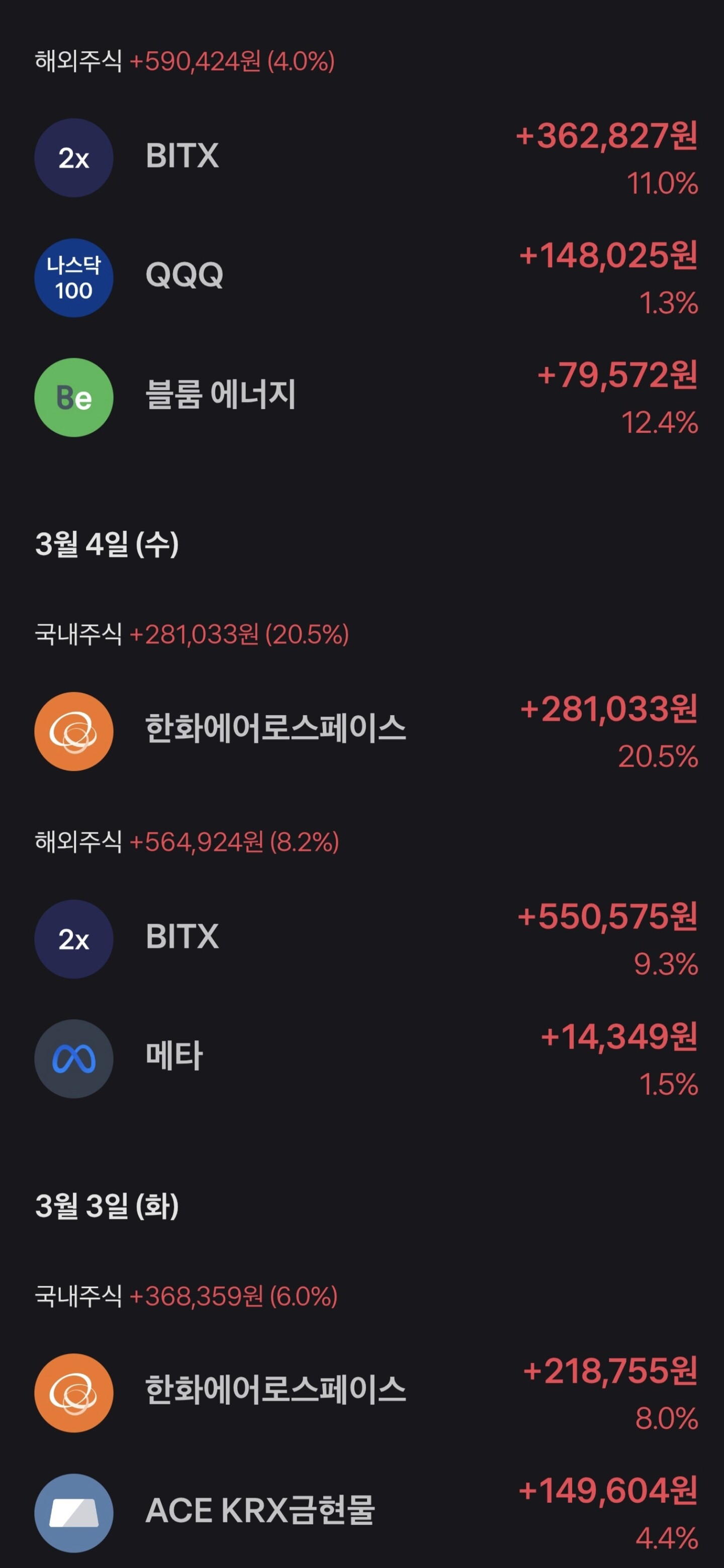Tap the green Be 블룸 에너지 icon

74,398
